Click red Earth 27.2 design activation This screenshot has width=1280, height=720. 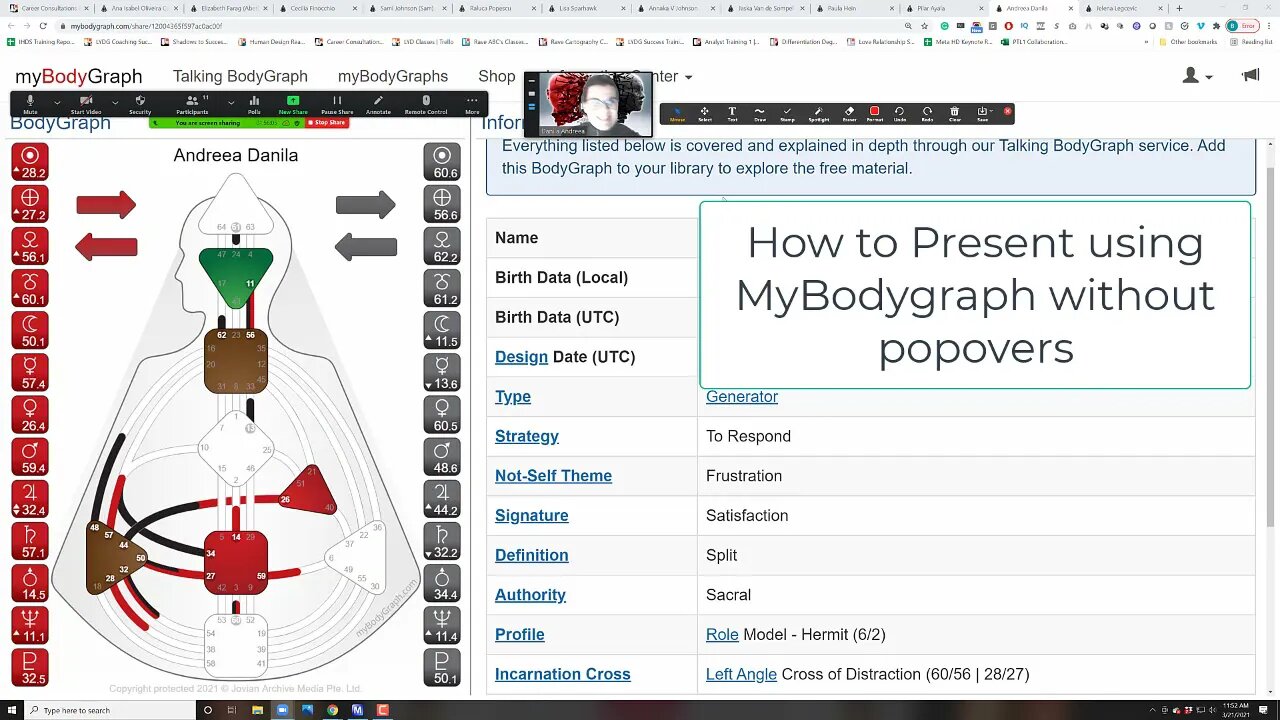tap(30, 204)
